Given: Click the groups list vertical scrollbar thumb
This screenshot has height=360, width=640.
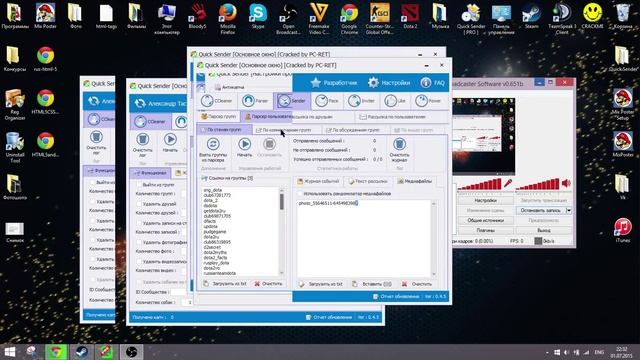Looking at the screenshot, I should click(x=282, y=201).
